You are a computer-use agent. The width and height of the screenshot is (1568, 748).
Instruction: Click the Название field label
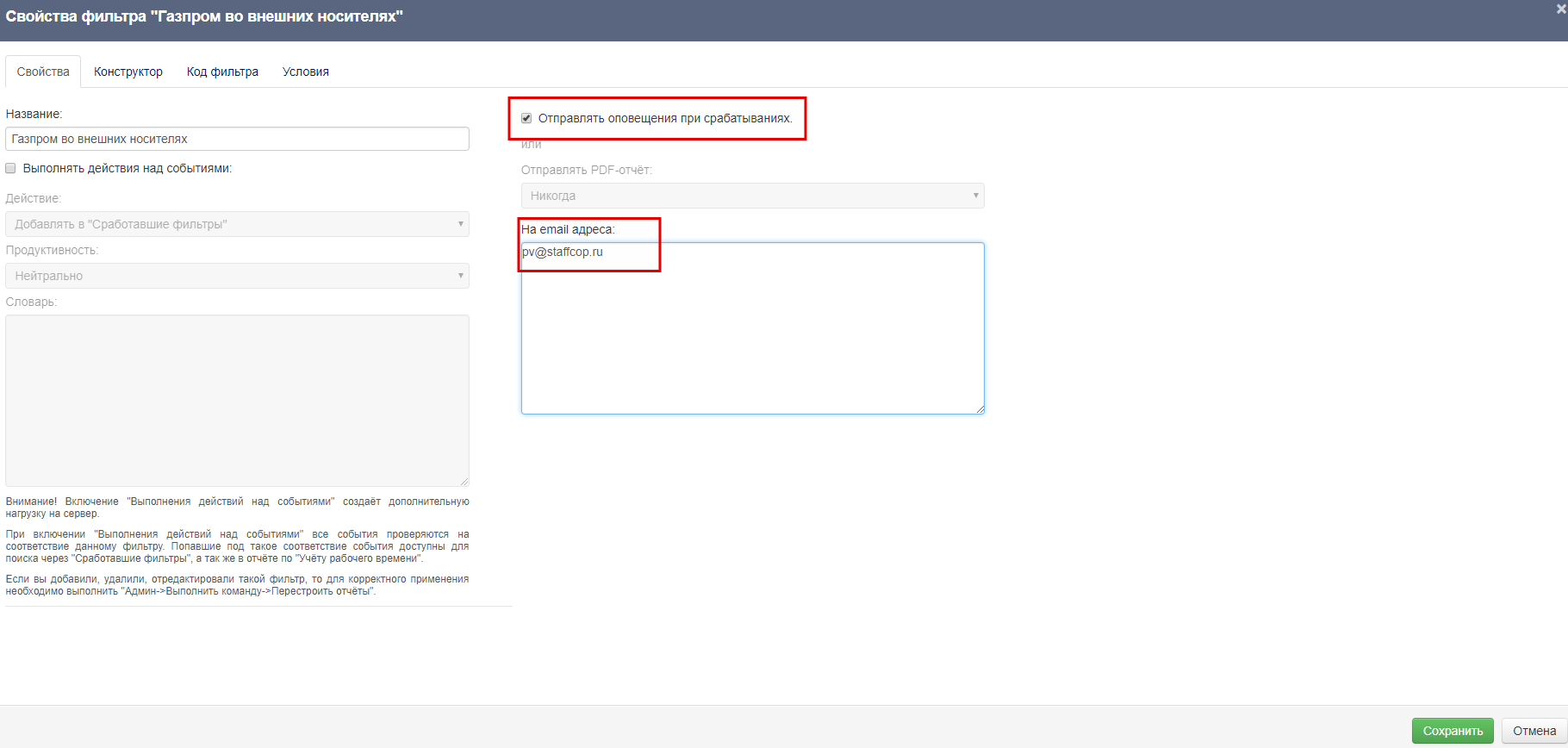coord(34,114)
